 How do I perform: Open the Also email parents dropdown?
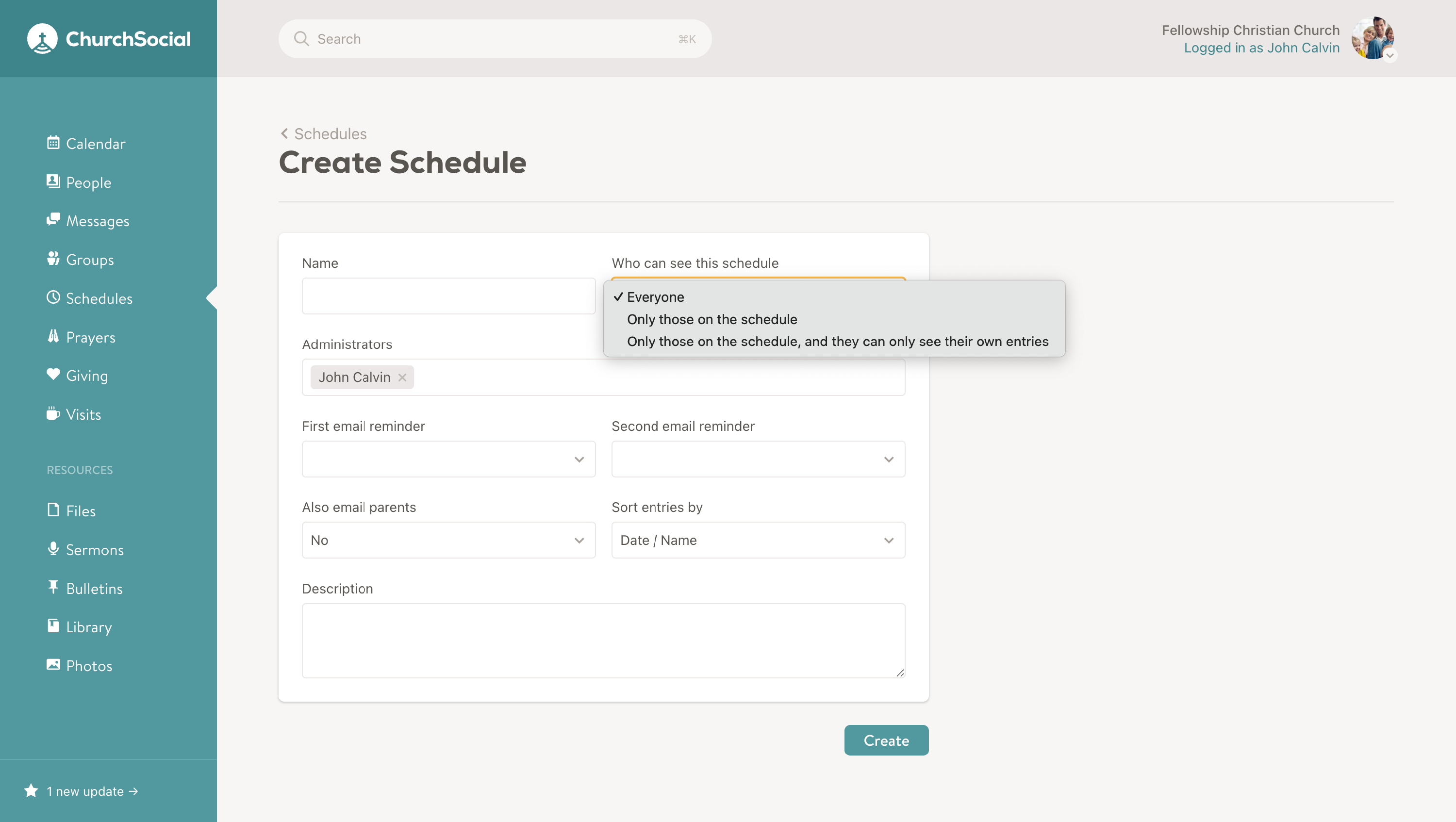click(x=449, y=540)
